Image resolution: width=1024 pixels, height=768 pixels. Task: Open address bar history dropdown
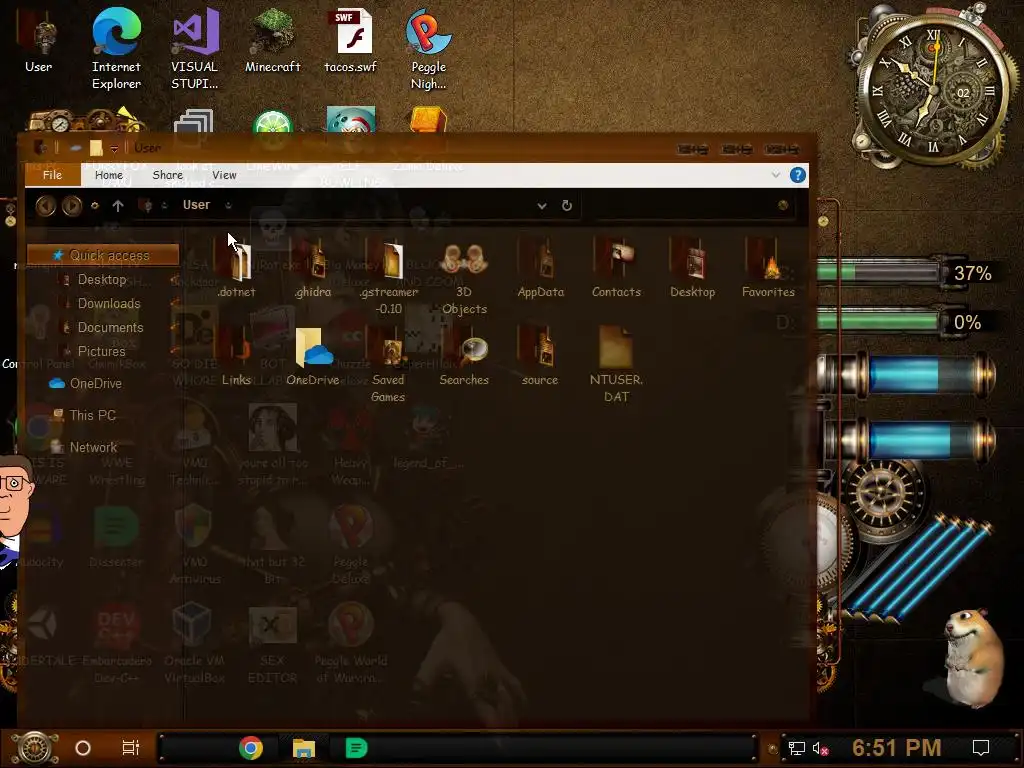point(541,206)
